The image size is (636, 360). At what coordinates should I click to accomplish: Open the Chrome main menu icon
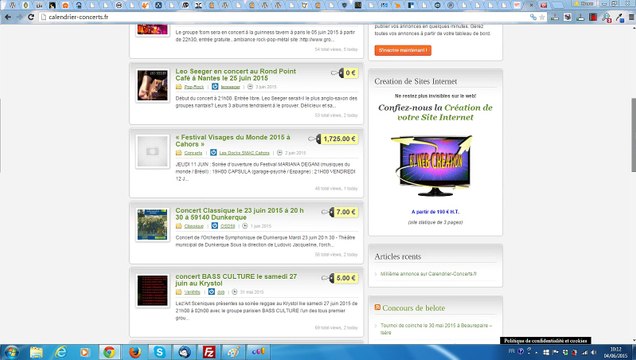tap(632, 17)
